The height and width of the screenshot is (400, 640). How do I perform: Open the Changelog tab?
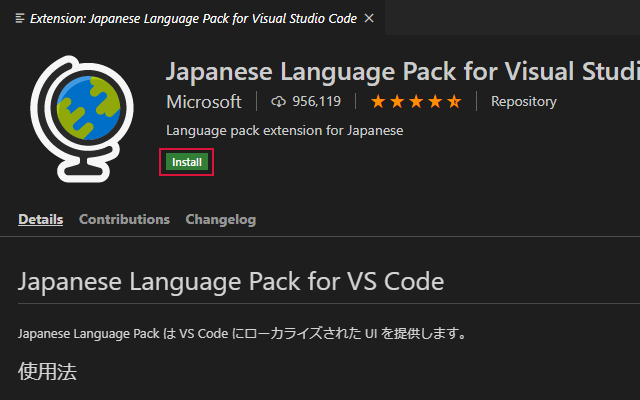click(x=221, y=220)
